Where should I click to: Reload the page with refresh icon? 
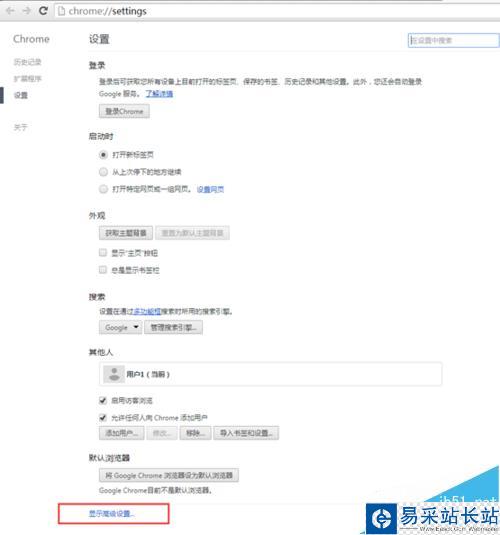(x=43, y=11)
